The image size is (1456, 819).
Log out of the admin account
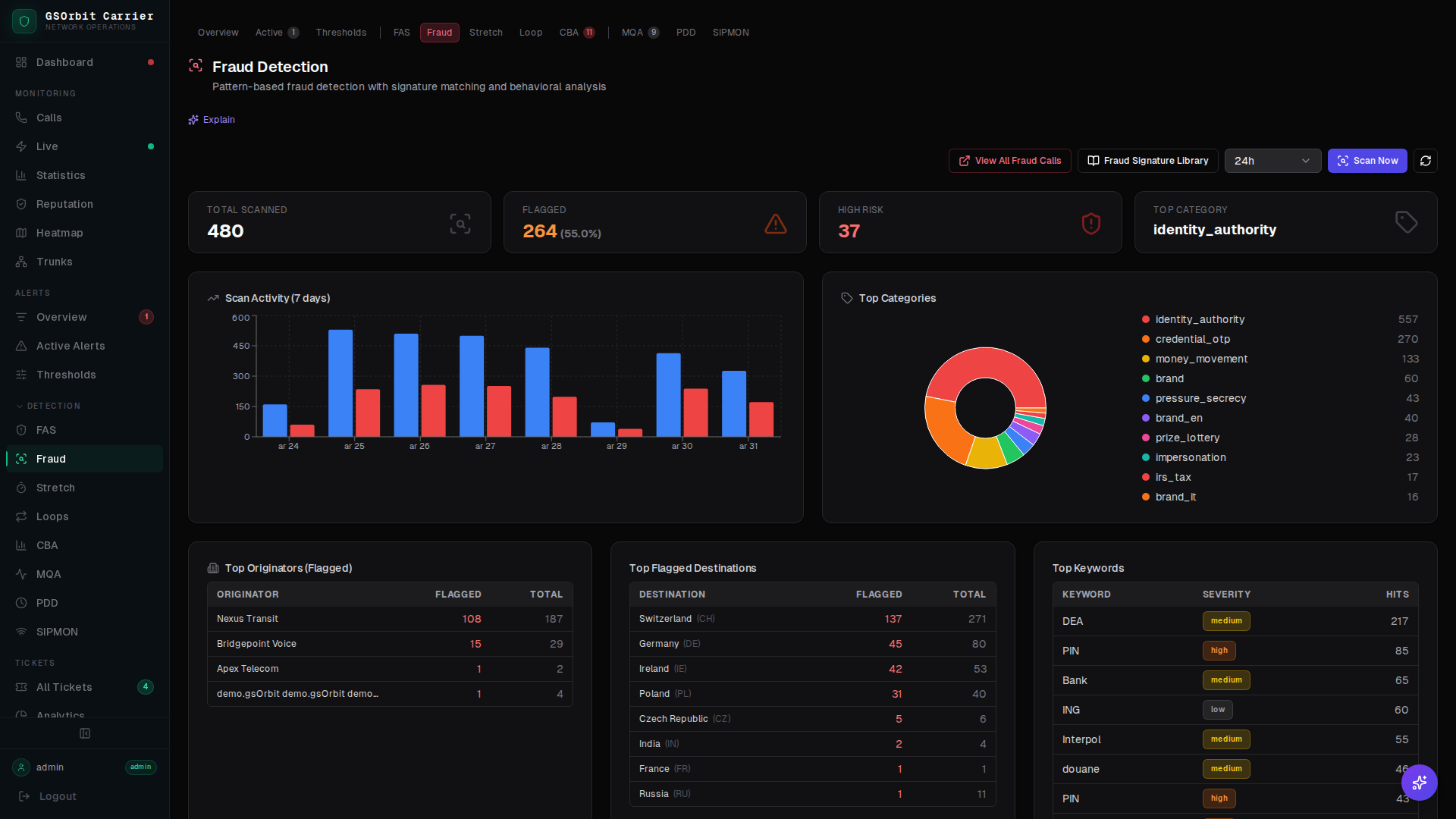(x=56, y=796)
